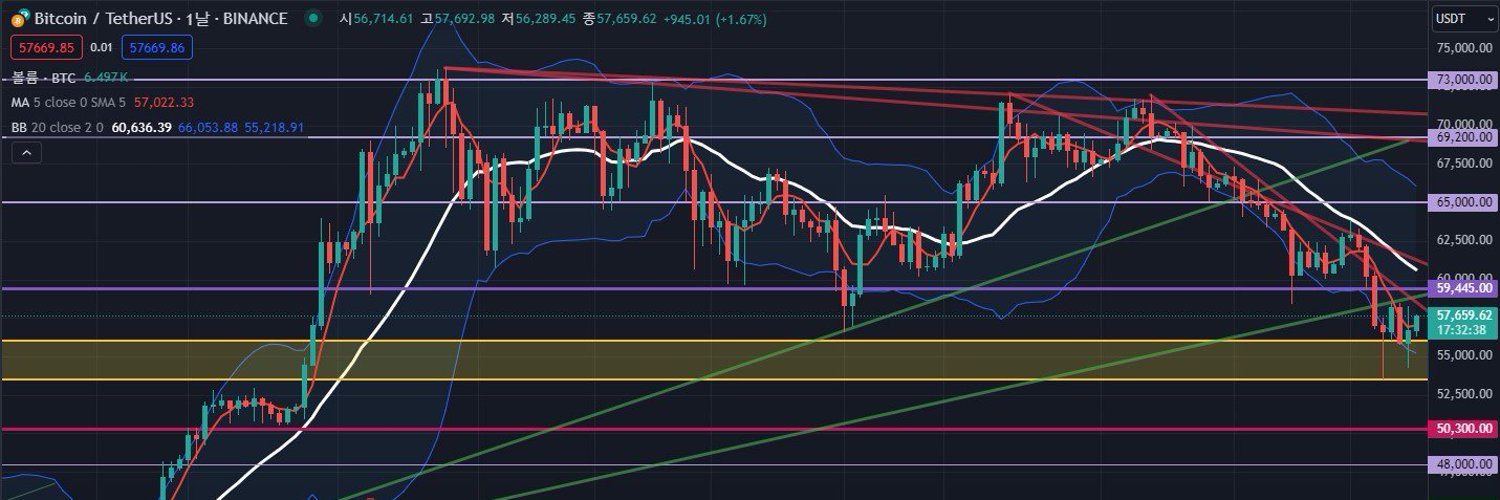Click the BB basis value 60,636.39
The height and width of the screenshot is (500, 1500).
tap(142, 127)
